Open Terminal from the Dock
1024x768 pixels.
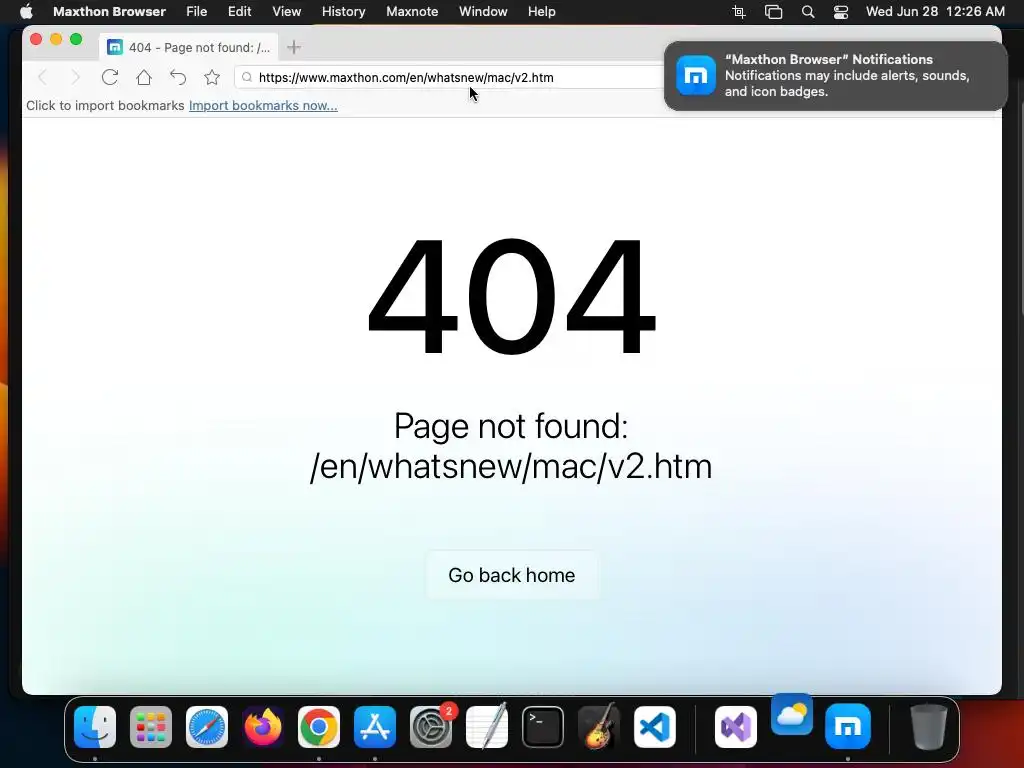click(x=543, y=727)
